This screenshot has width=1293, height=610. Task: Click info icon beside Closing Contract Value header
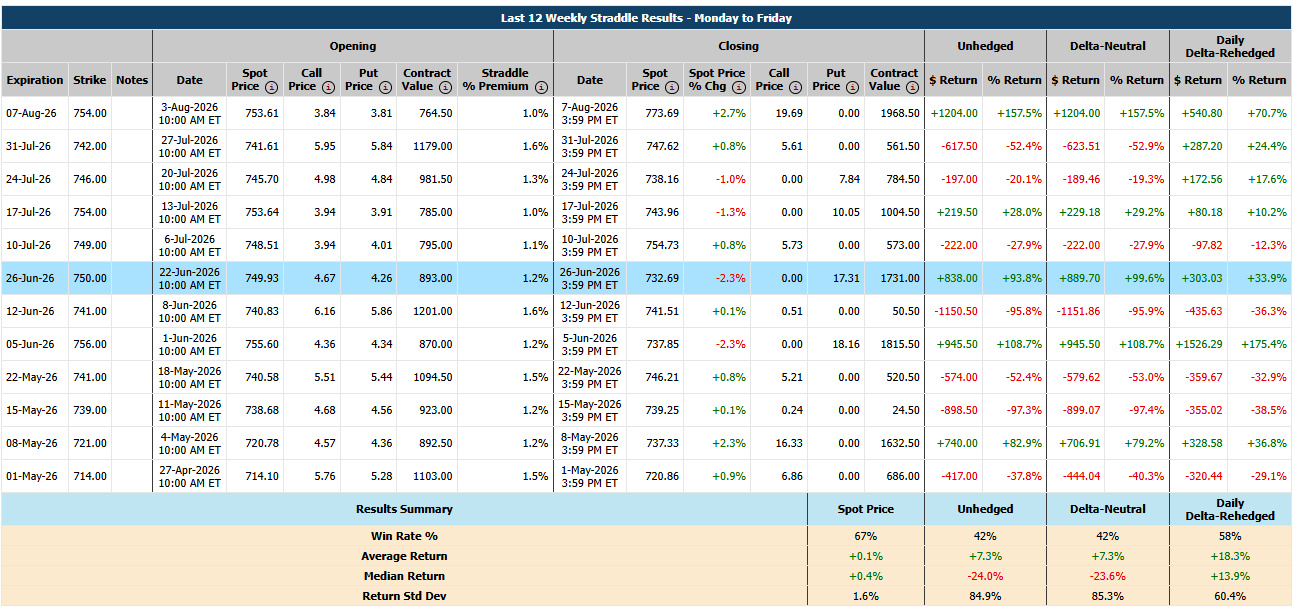click(x=912, y=87)
